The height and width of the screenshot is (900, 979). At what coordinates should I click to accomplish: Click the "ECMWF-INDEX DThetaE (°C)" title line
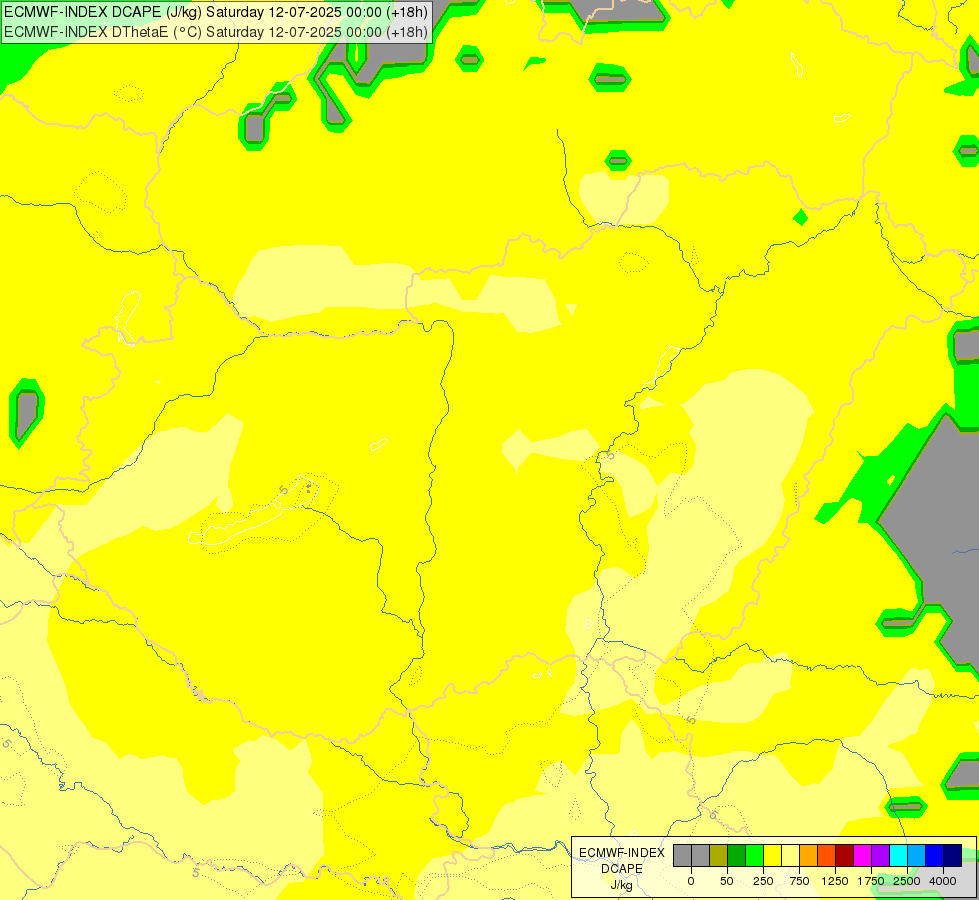point(216,32)
